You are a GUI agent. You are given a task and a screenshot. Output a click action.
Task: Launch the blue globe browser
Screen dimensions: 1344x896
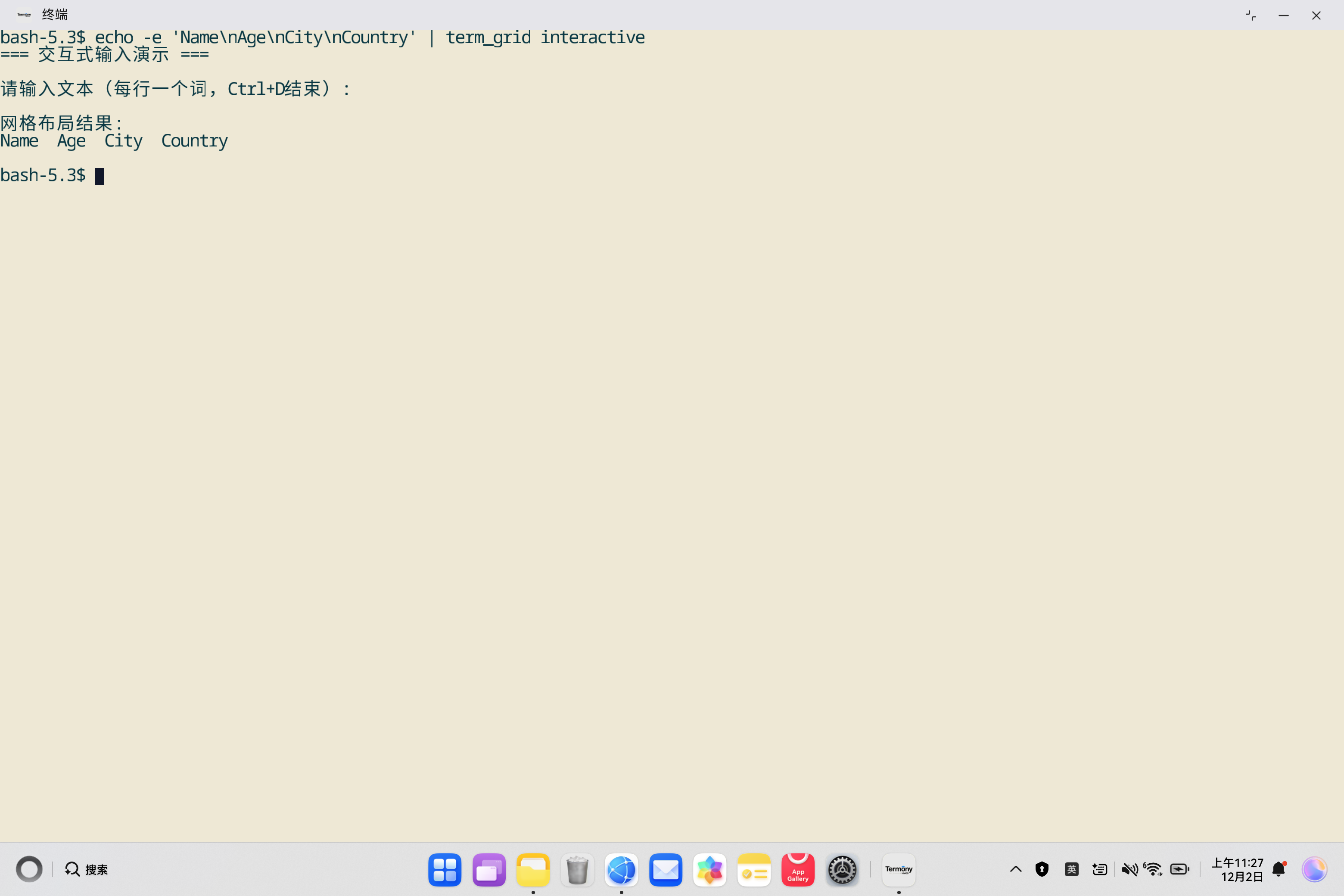(x=621, y=870)
